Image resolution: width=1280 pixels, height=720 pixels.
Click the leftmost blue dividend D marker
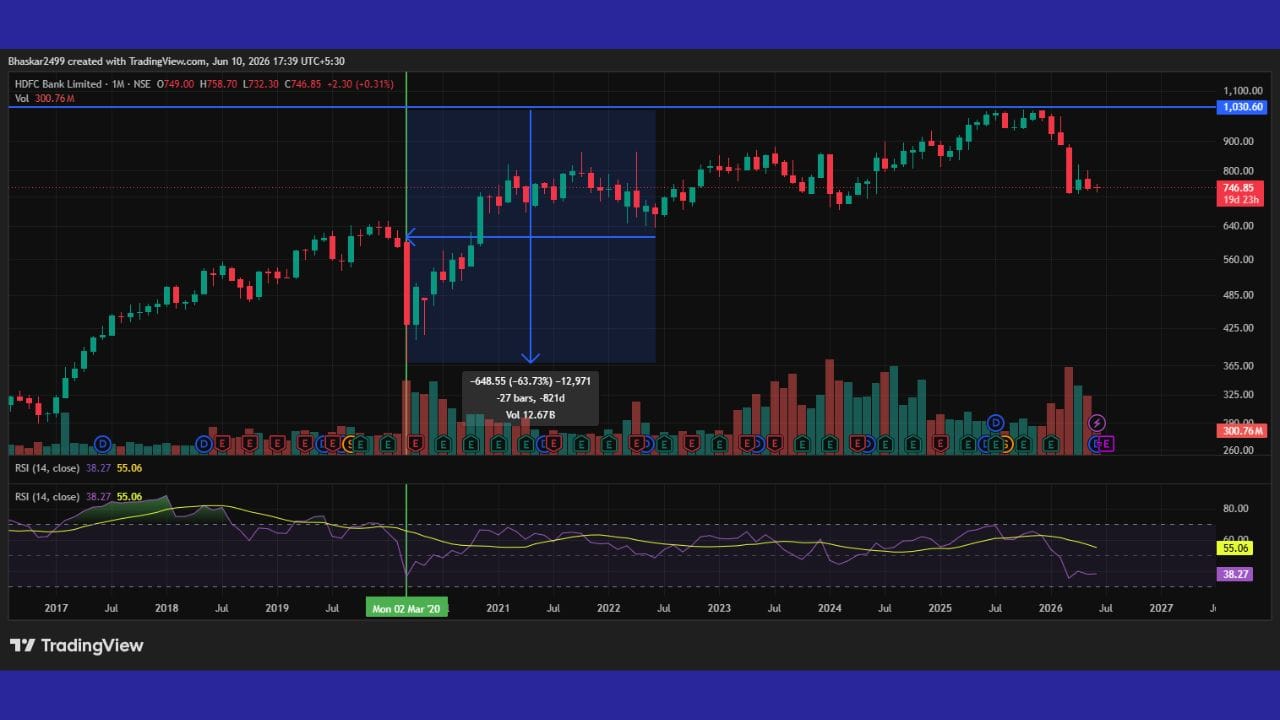102,443
